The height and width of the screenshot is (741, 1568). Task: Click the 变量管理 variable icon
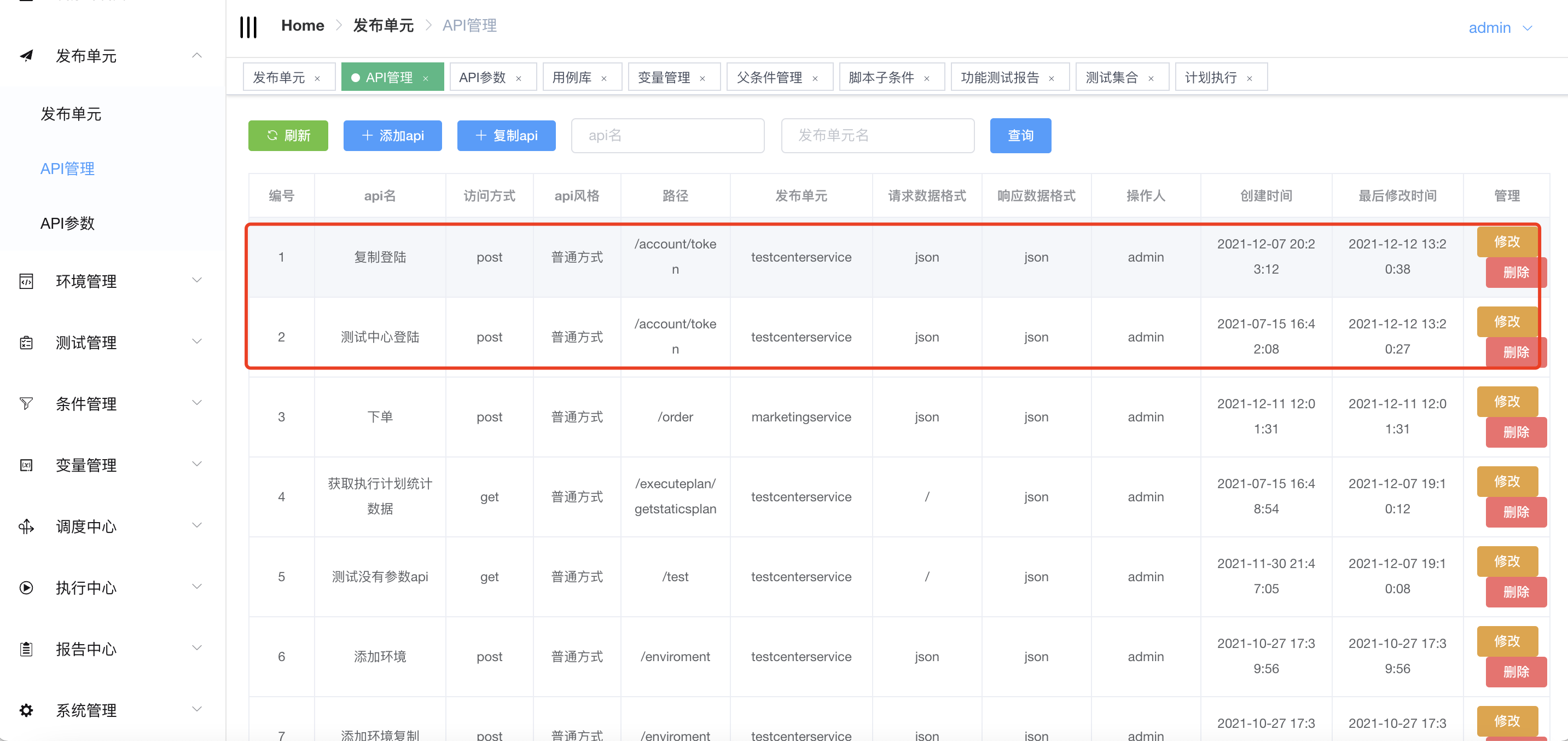pyautogui.click(x=26, y=465)
